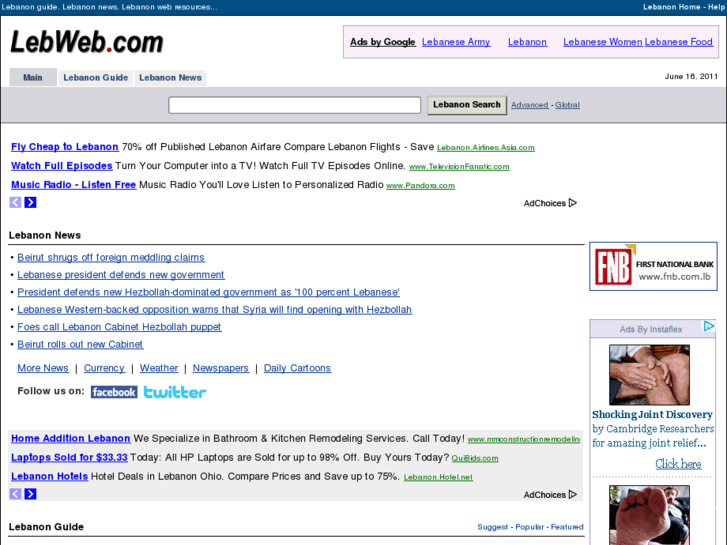Open the Twitter follow icon
This screenshot has height=545, width=727.
(175, 392)
